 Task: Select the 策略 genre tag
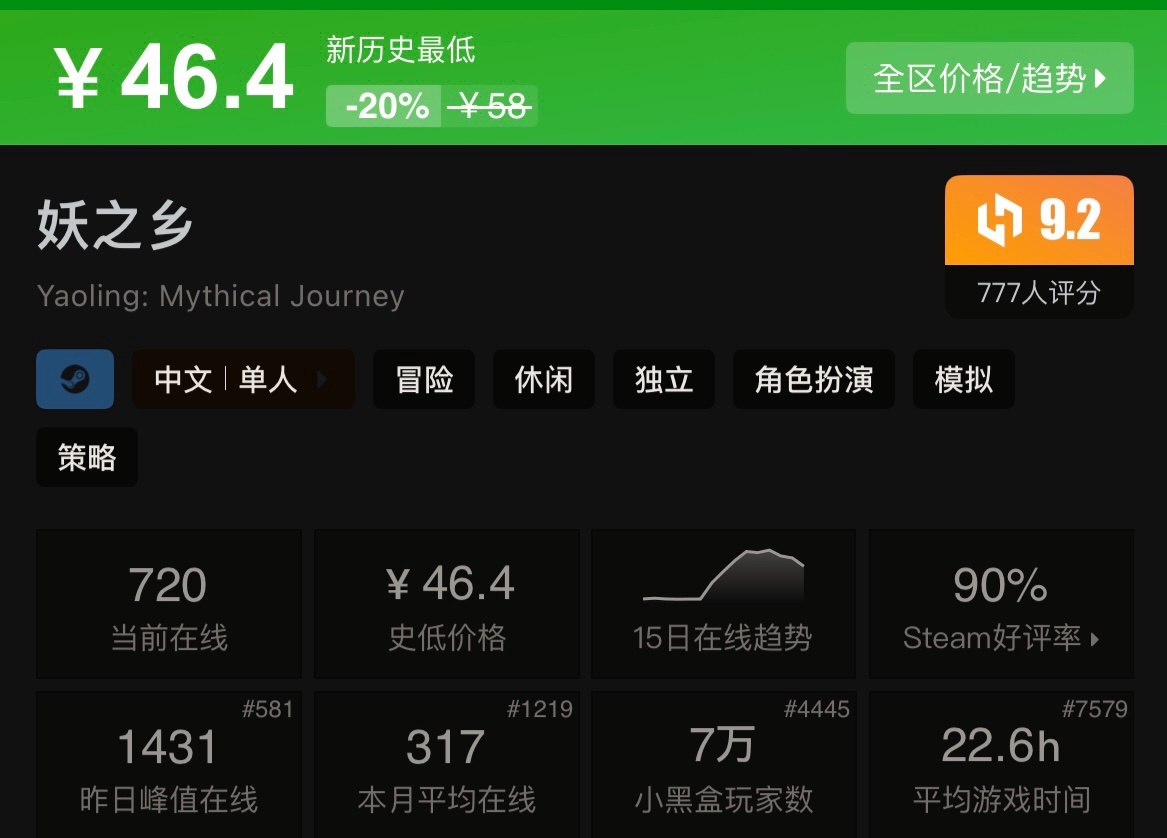click(x=87, y=457)
